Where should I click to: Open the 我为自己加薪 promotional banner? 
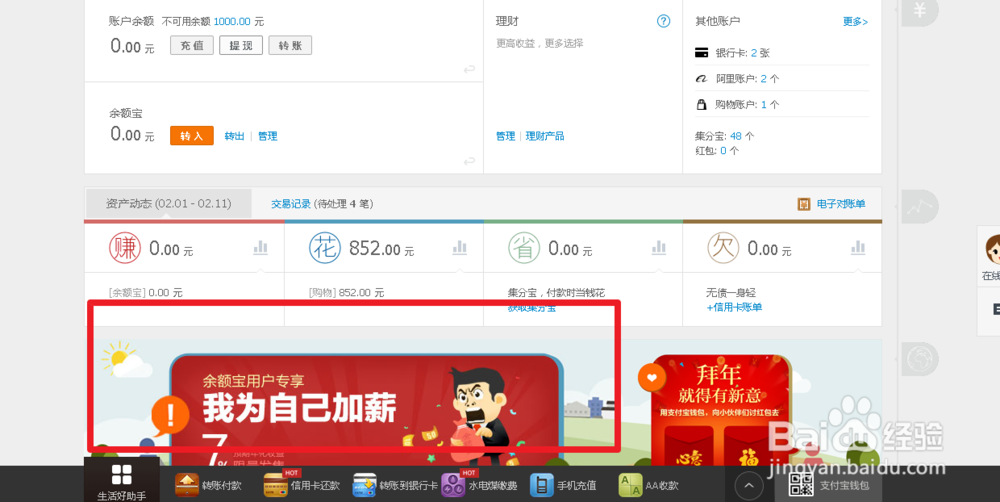point(367,409)
